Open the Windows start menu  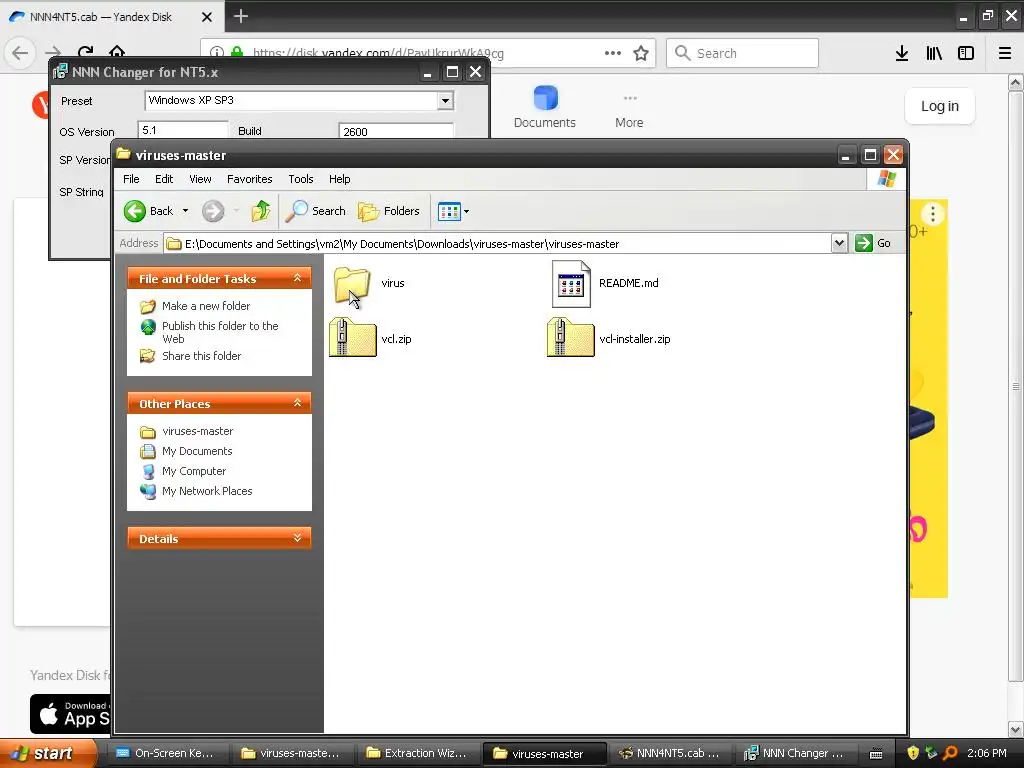point(48,753)
